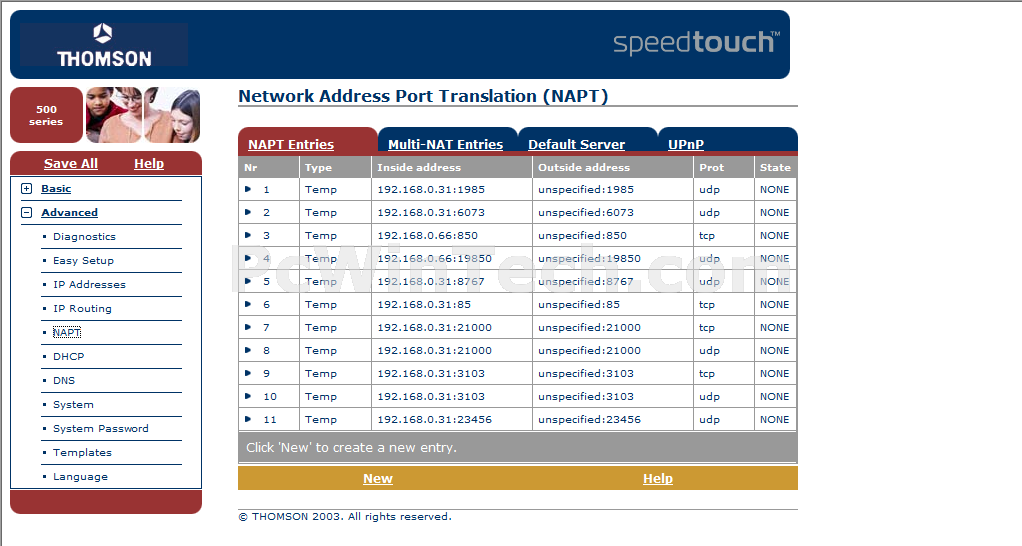
Task: Click Save All in sidebar
Action: tap(70, 164)
